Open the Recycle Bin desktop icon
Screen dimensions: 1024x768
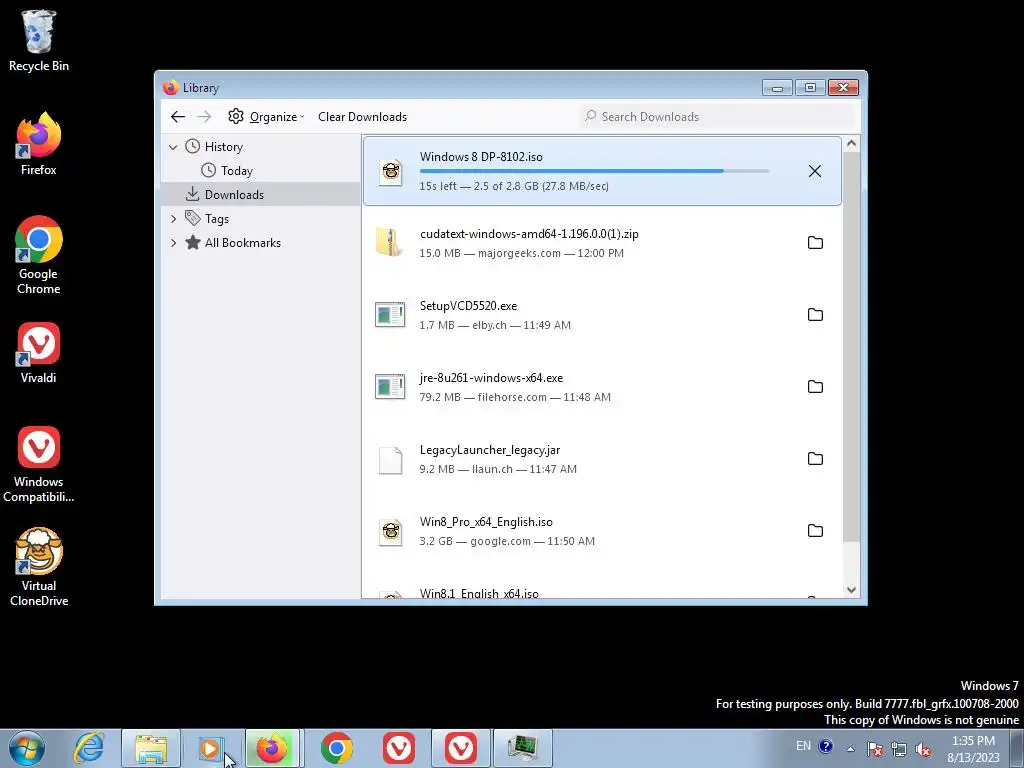pos(39,40)
